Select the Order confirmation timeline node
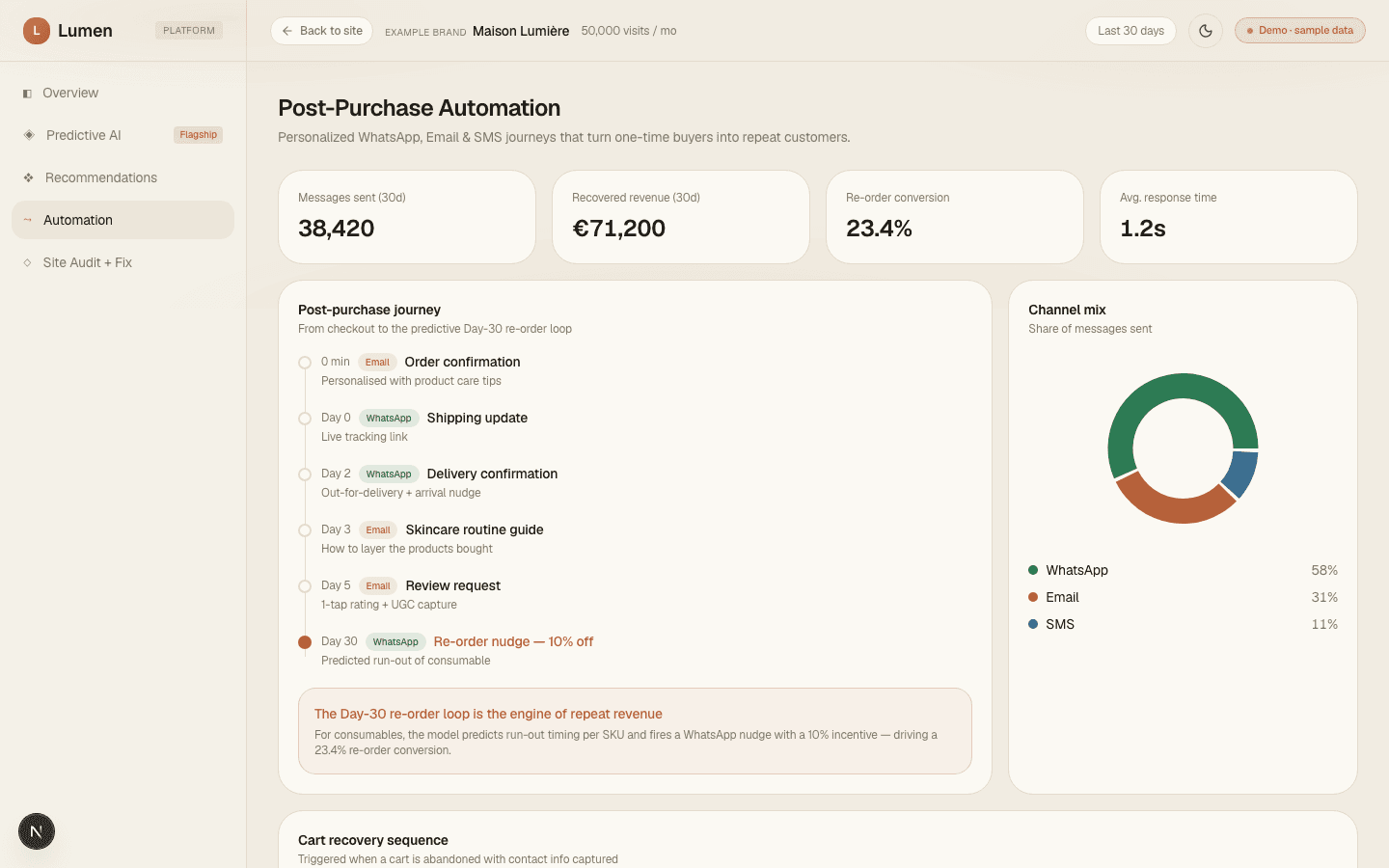 coord(305,363)
